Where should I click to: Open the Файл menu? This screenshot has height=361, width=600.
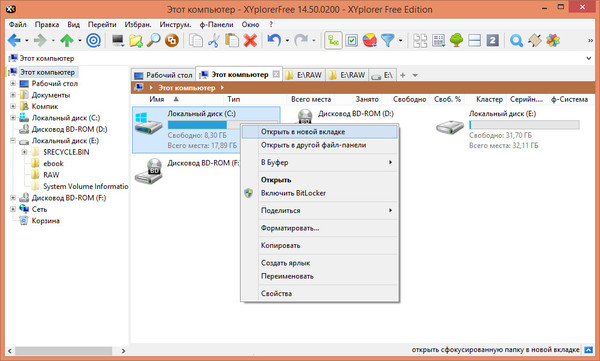tap(18, 25)
